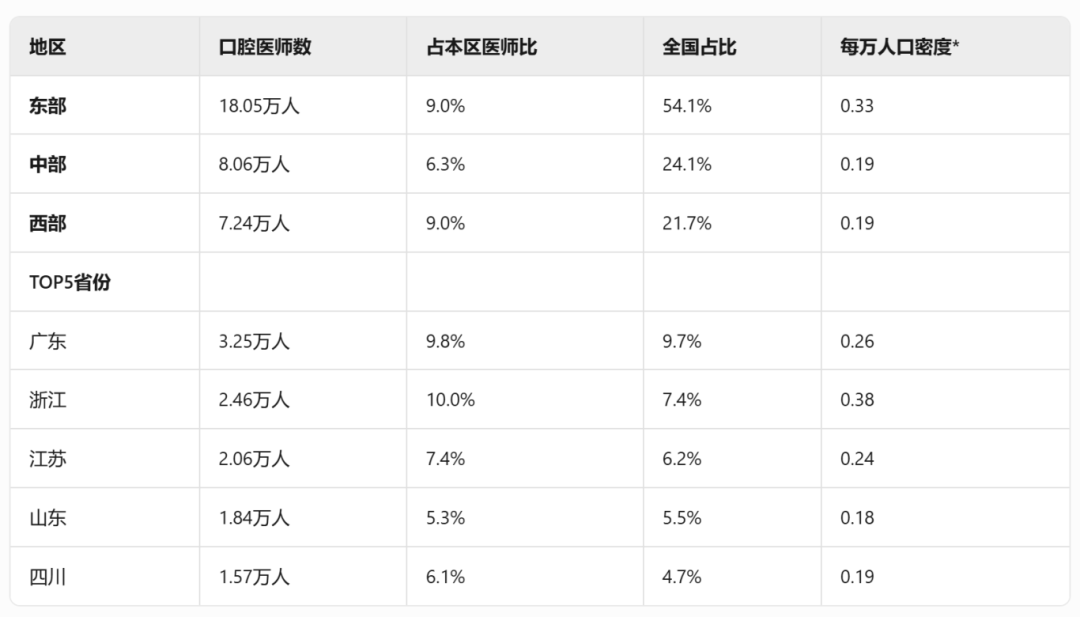Click the 山东 row label

(x=48, y=518)
